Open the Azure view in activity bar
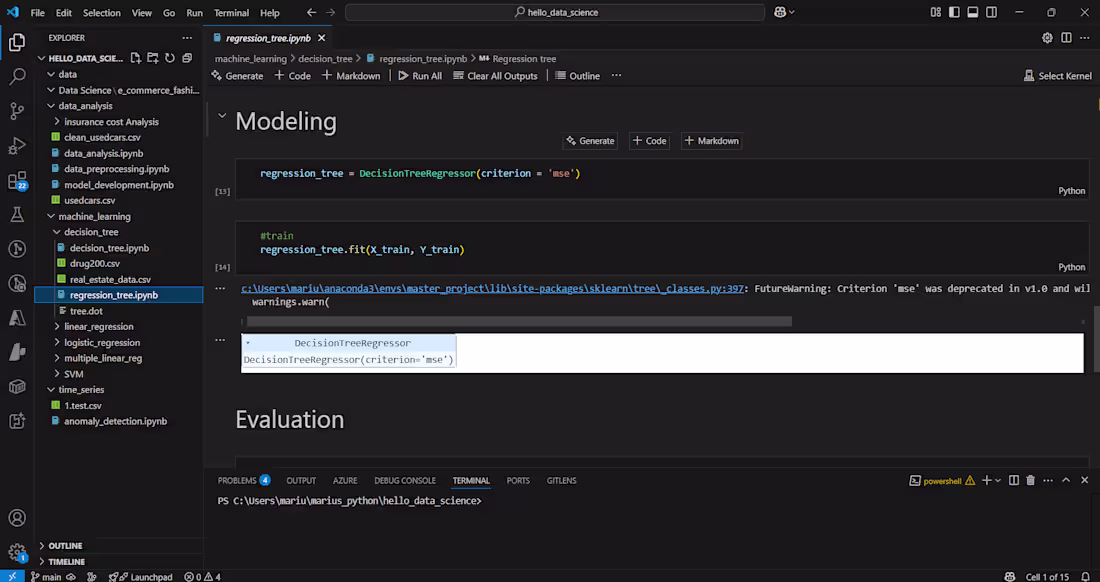 17,318
